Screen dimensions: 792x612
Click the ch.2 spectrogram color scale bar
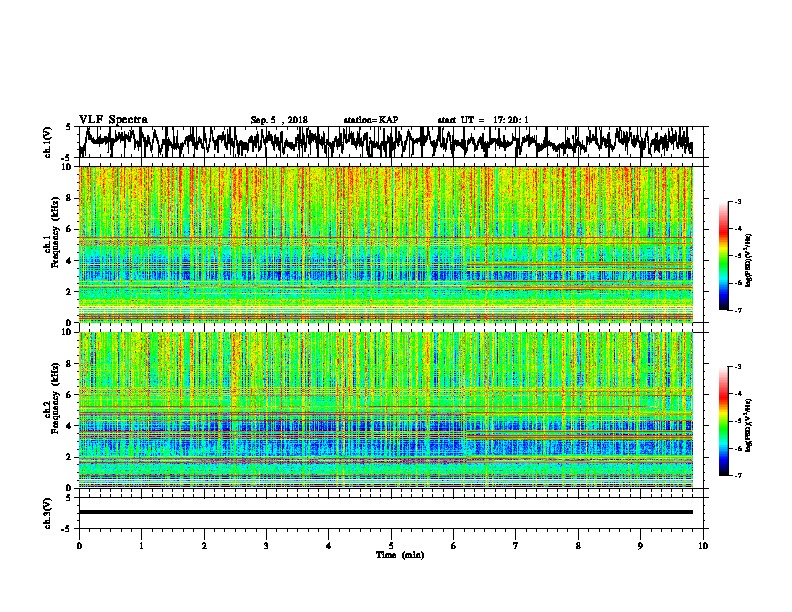[723, 421]
